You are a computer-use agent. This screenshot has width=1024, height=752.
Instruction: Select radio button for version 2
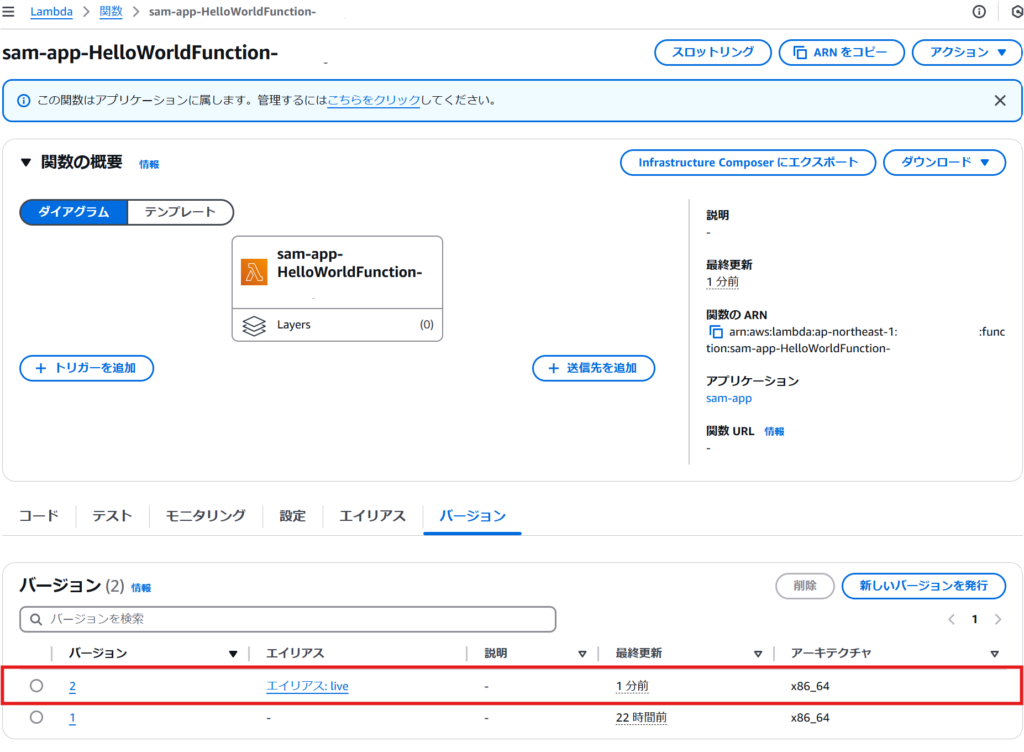37,685
